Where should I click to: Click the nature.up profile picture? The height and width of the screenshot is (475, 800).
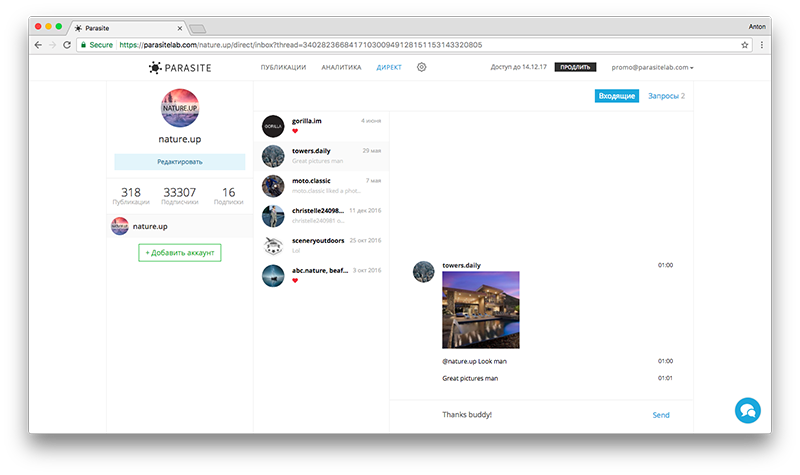pos(180,109)
